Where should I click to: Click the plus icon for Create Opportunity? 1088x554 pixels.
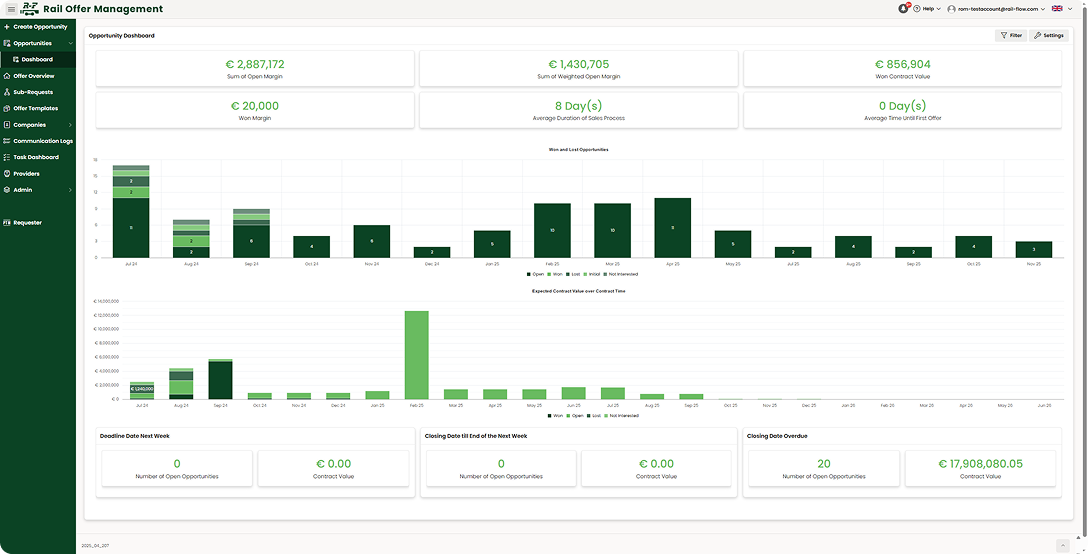point(7,27)
